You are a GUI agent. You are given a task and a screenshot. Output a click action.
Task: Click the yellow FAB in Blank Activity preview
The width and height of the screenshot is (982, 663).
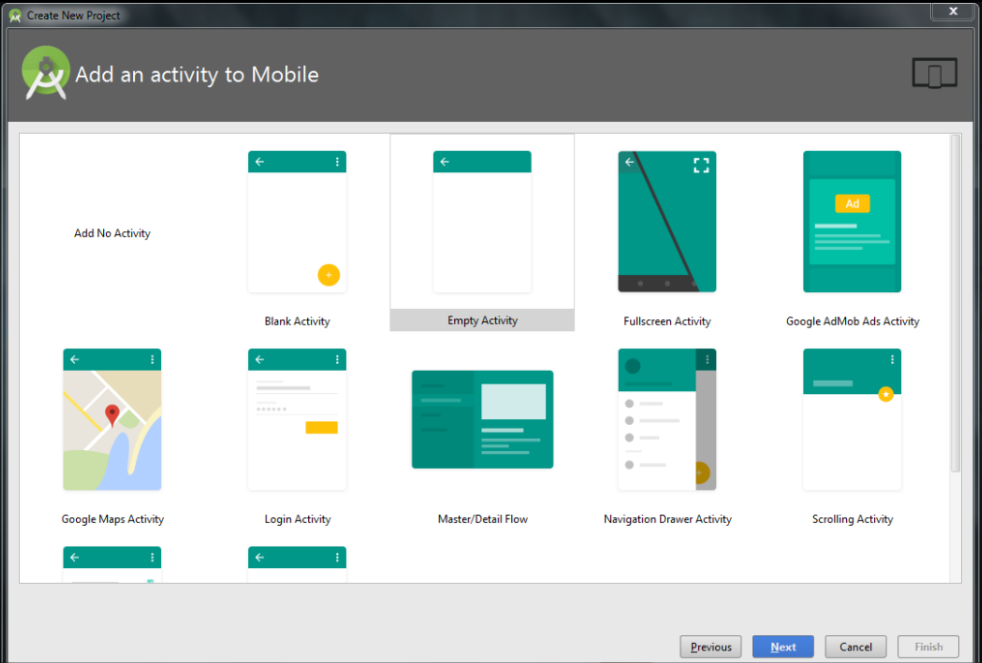[329, 275]
